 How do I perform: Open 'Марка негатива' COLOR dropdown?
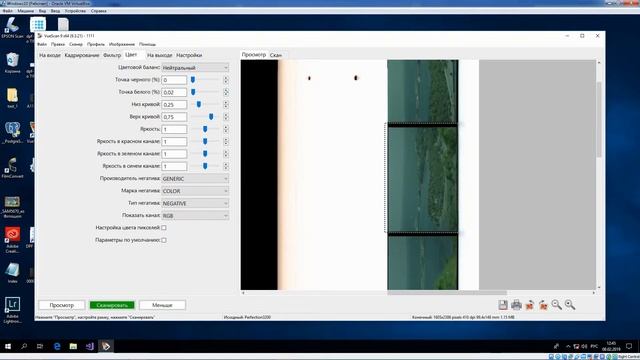[195, 191]
